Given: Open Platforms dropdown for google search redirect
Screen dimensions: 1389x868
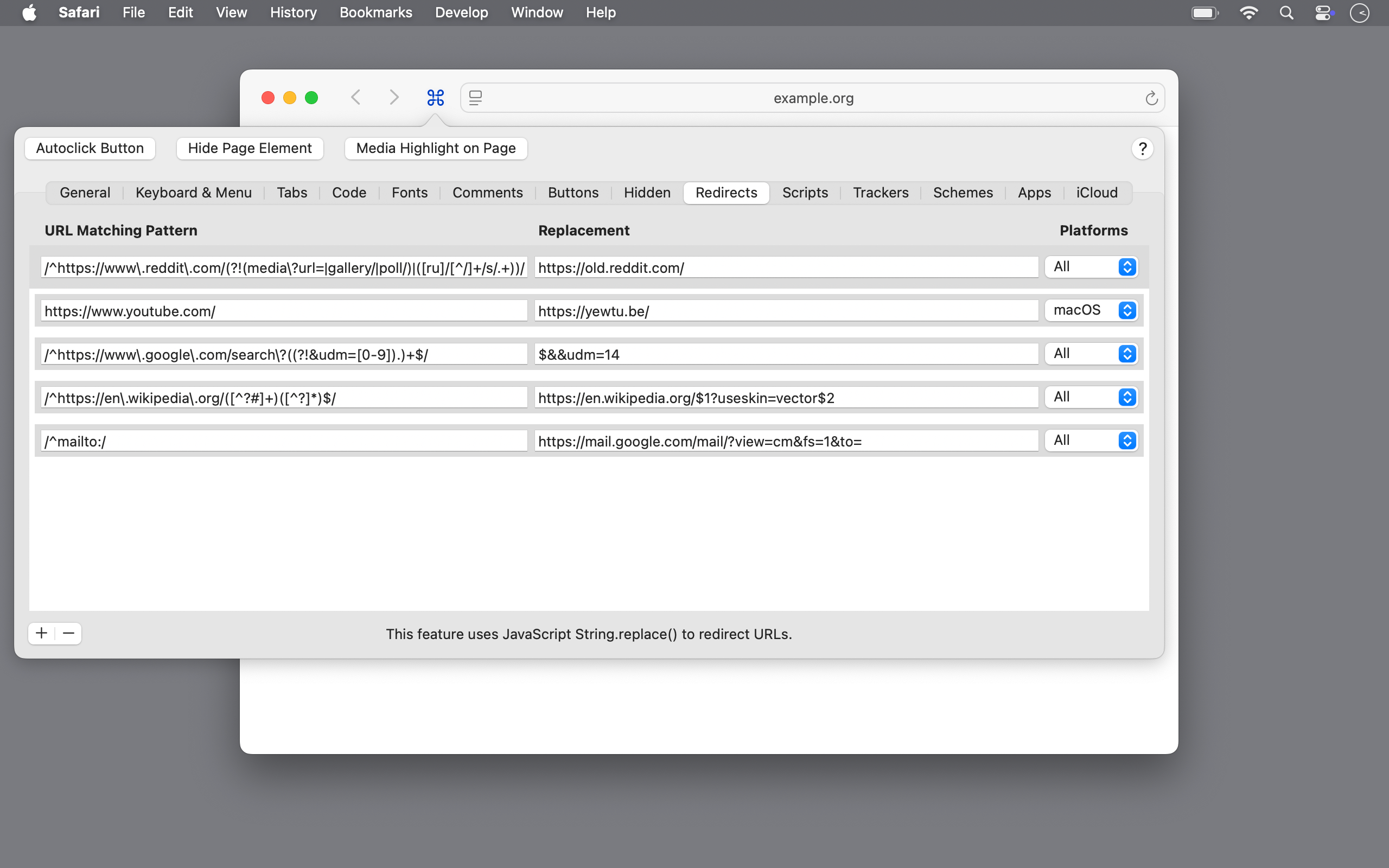Looking at the screenshot, I should pyautogui.click(x=1091, y=354).
